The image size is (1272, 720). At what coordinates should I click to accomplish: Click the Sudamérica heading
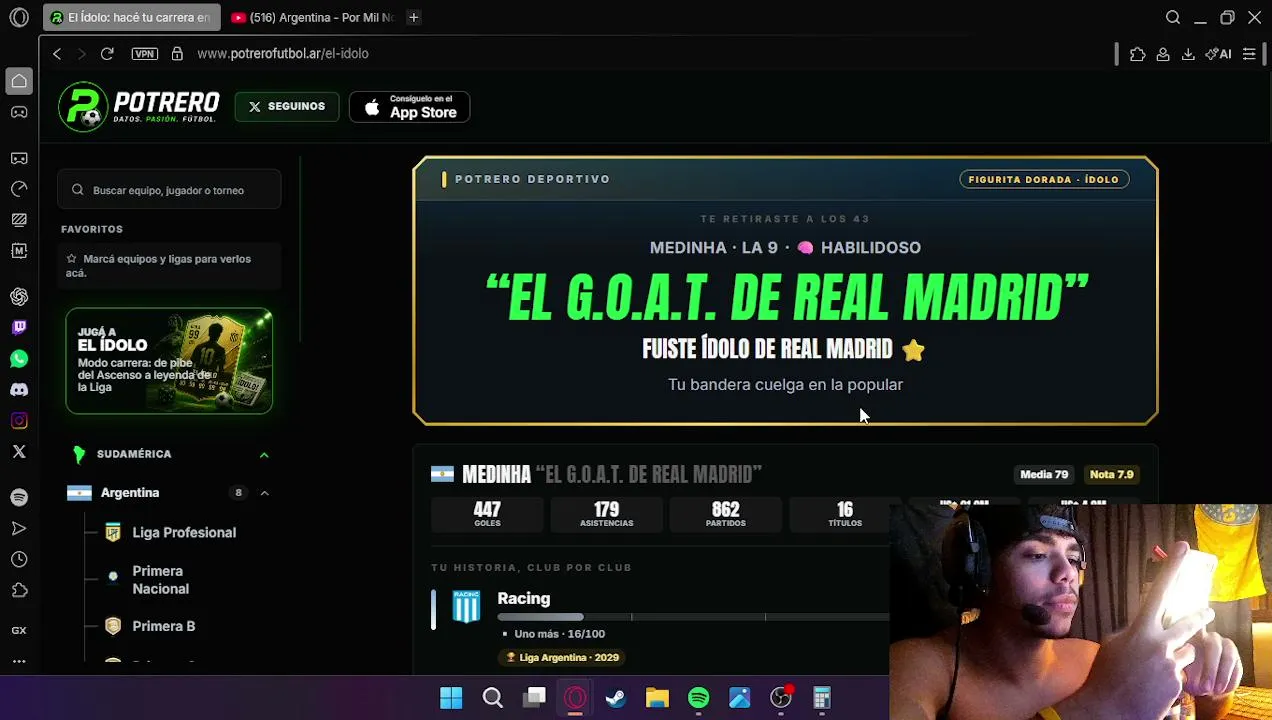pos(134,454)
